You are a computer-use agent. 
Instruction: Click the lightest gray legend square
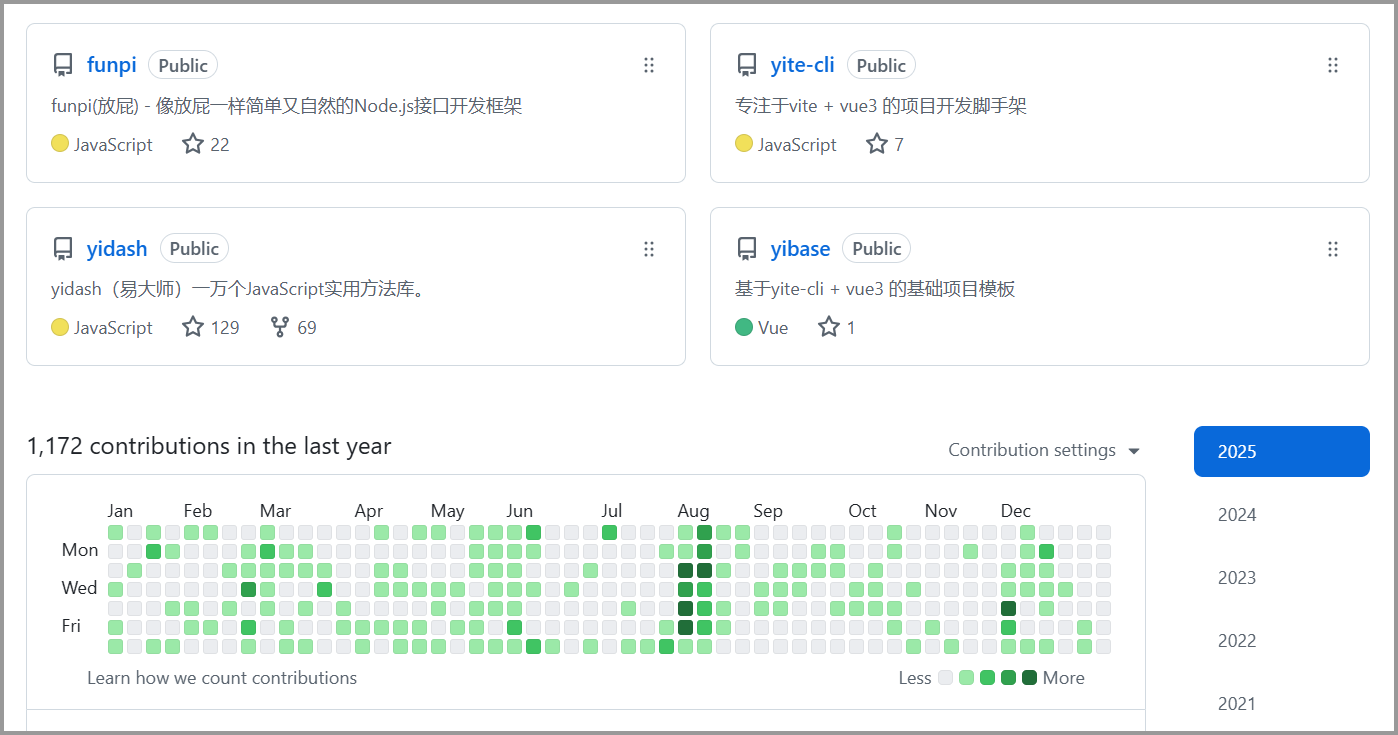tap(946, 678)
